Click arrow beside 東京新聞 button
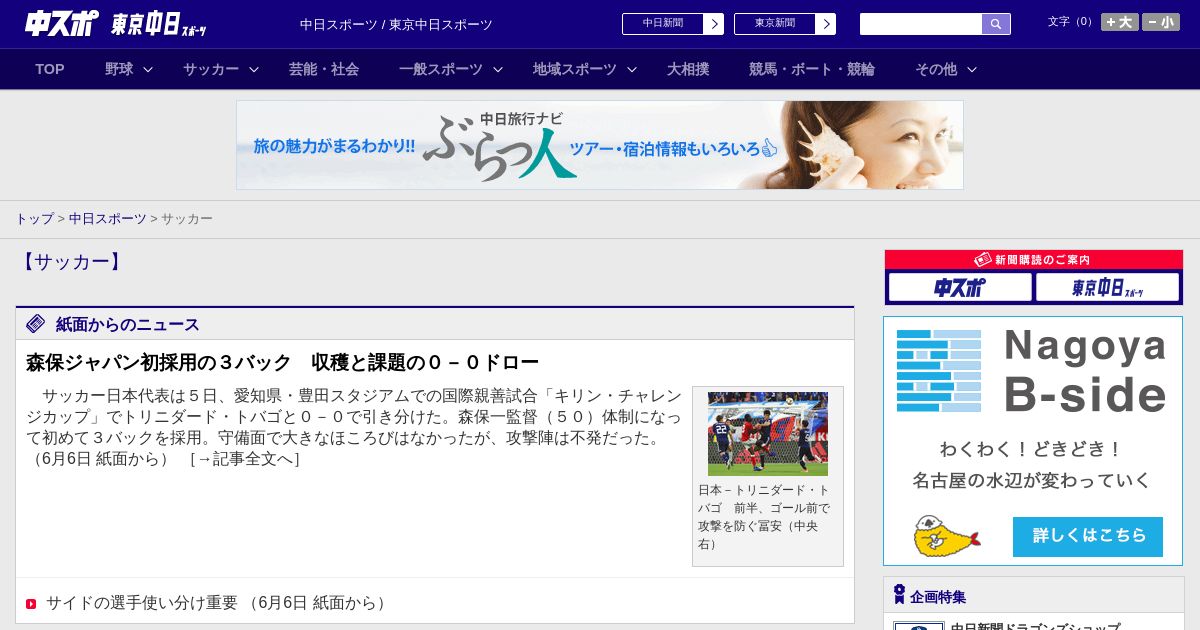1200x630 pixels. point(826,24)
